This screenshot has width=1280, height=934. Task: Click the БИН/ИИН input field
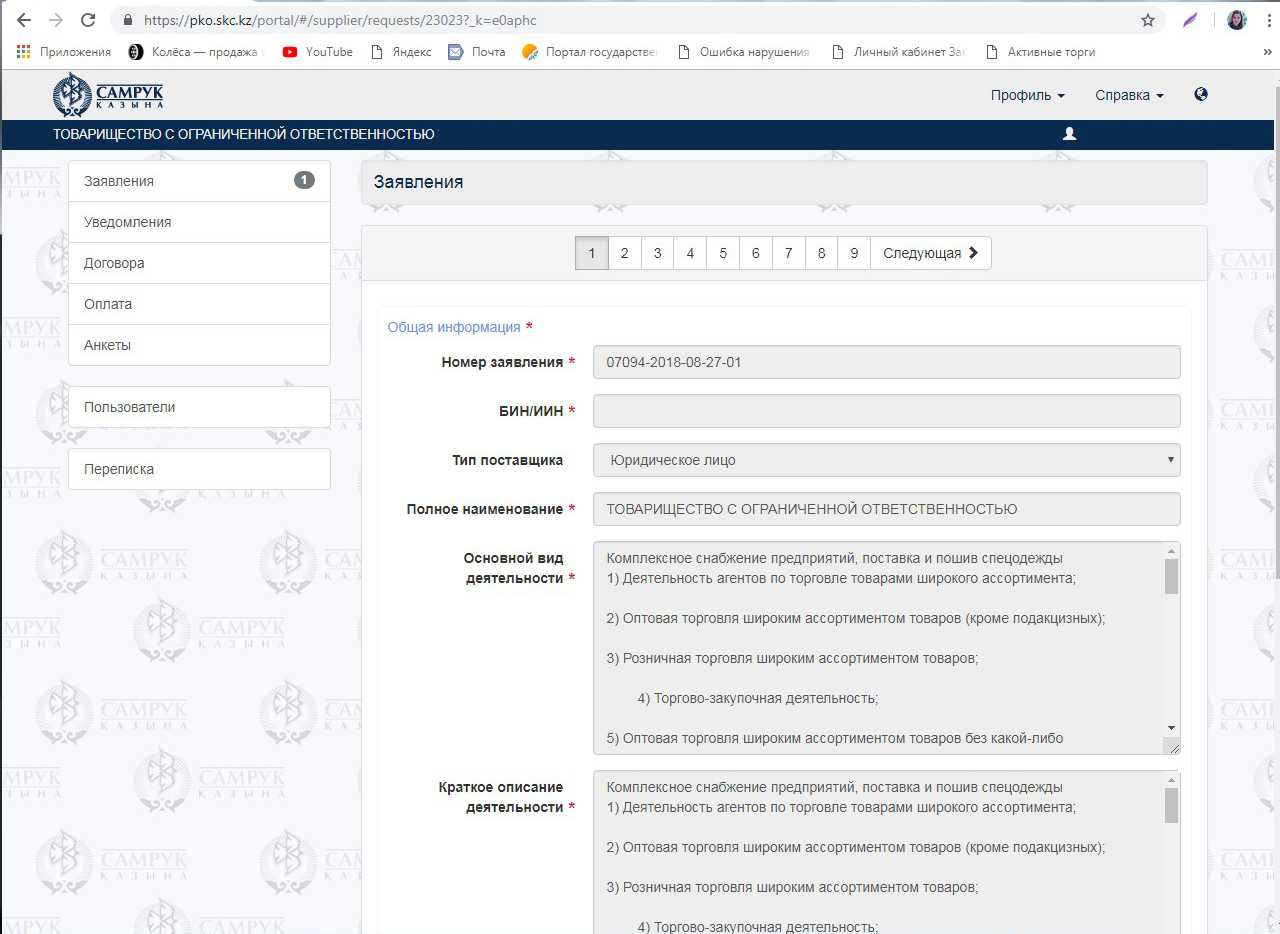click(x=886, y=411)
